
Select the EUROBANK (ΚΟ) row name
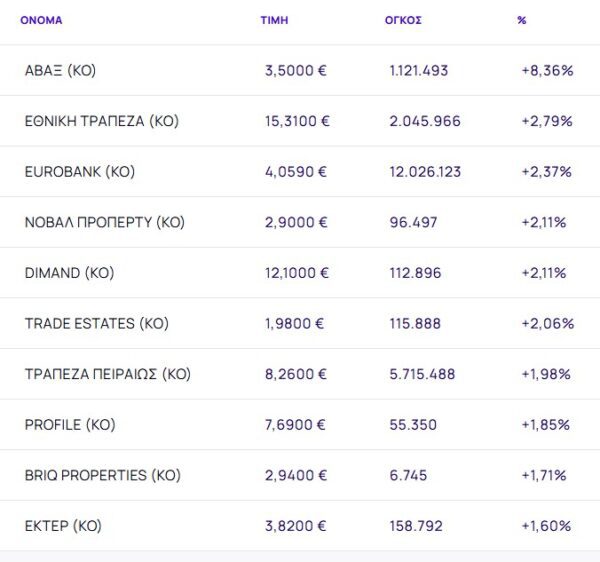[x=79, y=172]
